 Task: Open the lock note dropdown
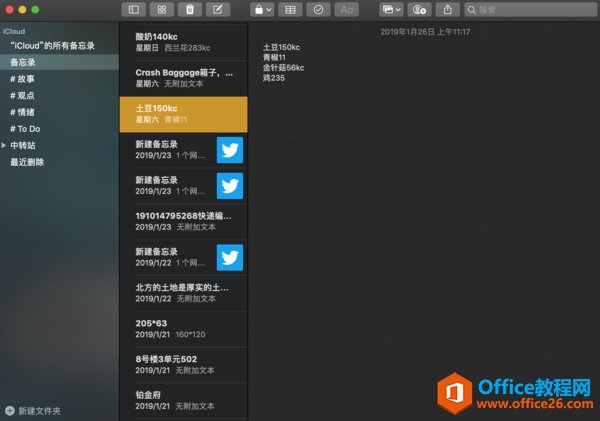coord(262,10)
